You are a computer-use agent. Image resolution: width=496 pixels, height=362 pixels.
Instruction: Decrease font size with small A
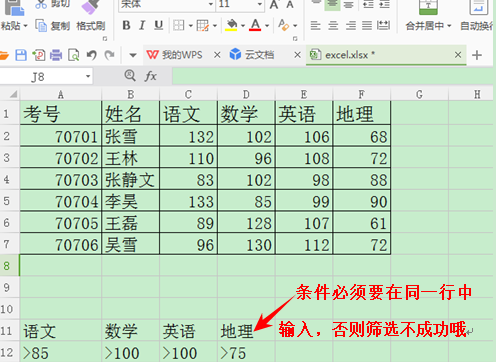point(290,5)
